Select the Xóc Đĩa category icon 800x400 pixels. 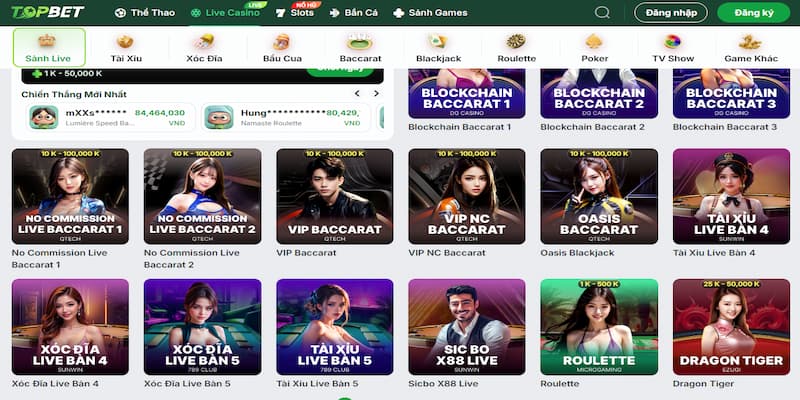pos(204,42)
